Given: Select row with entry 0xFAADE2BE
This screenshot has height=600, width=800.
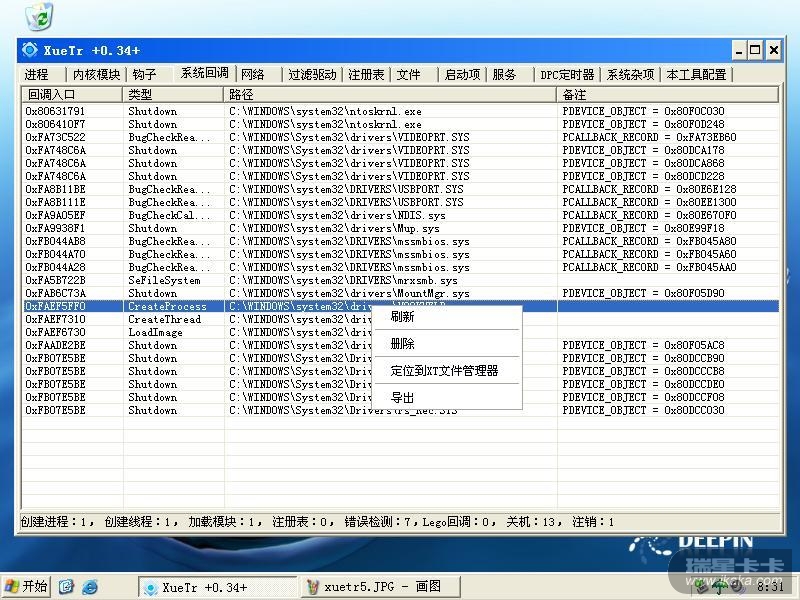Looking at the screenshot, I should coord(401,345).
